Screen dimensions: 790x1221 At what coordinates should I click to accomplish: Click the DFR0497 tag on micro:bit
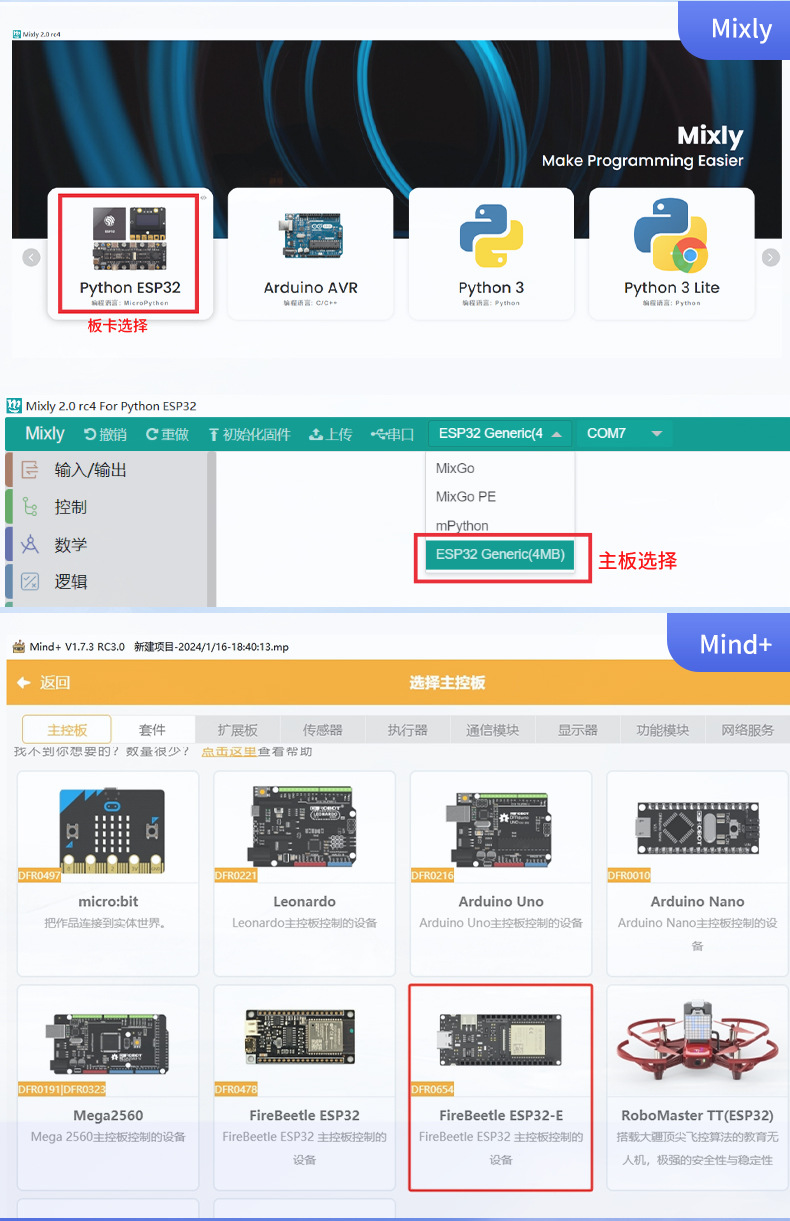(x=39, y=875)
